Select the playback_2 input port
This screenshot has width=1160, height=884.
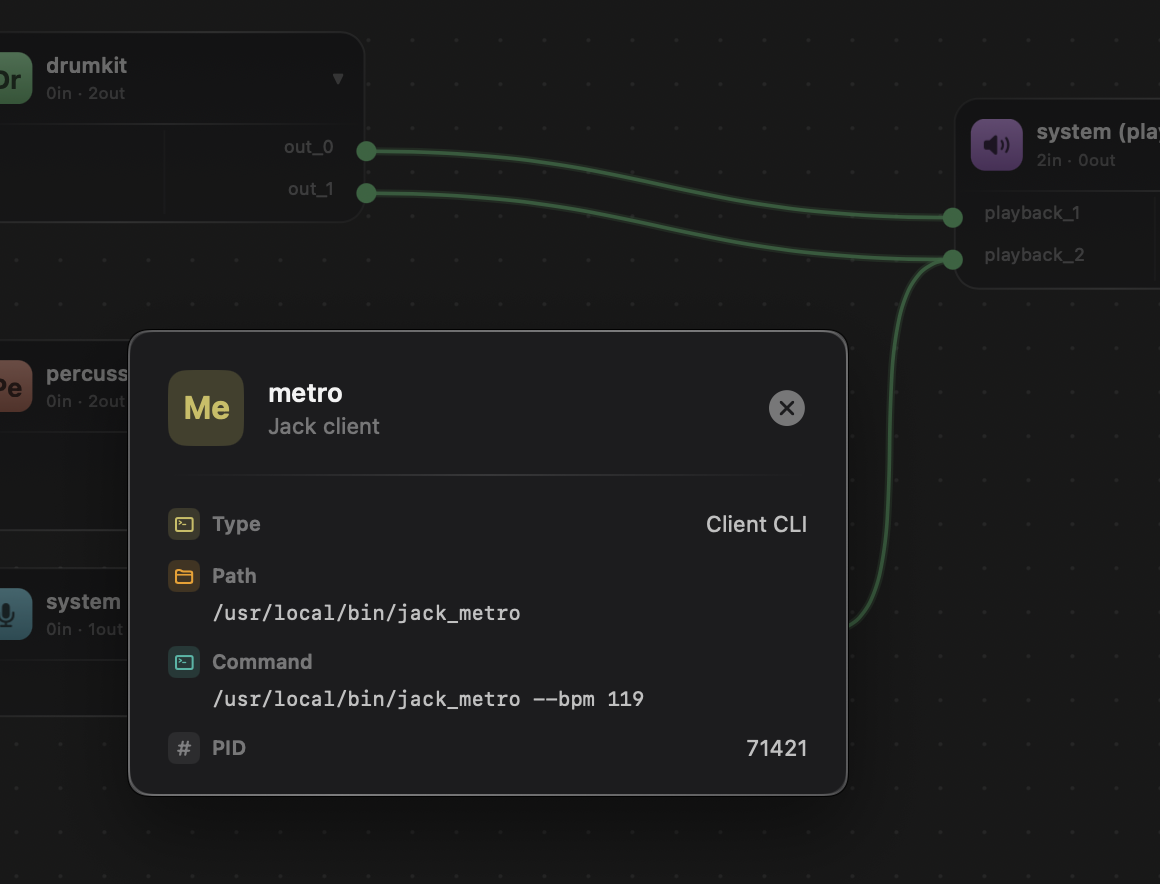951,259
